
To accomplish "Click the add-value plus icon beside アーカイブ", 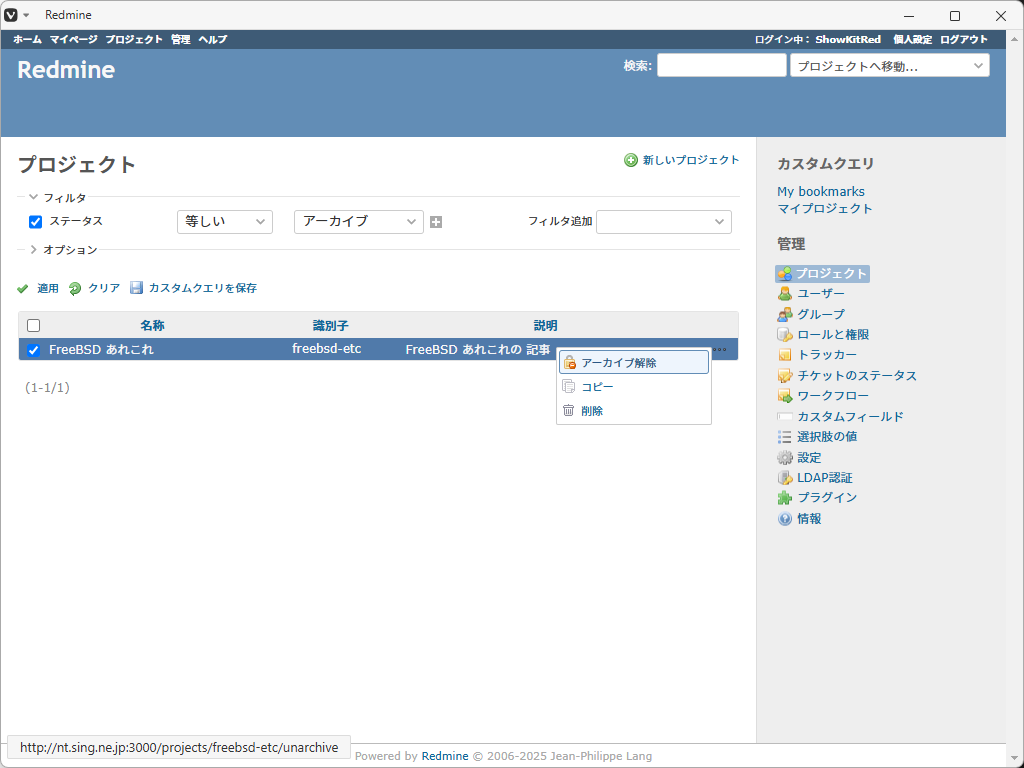I will [436, 222].
